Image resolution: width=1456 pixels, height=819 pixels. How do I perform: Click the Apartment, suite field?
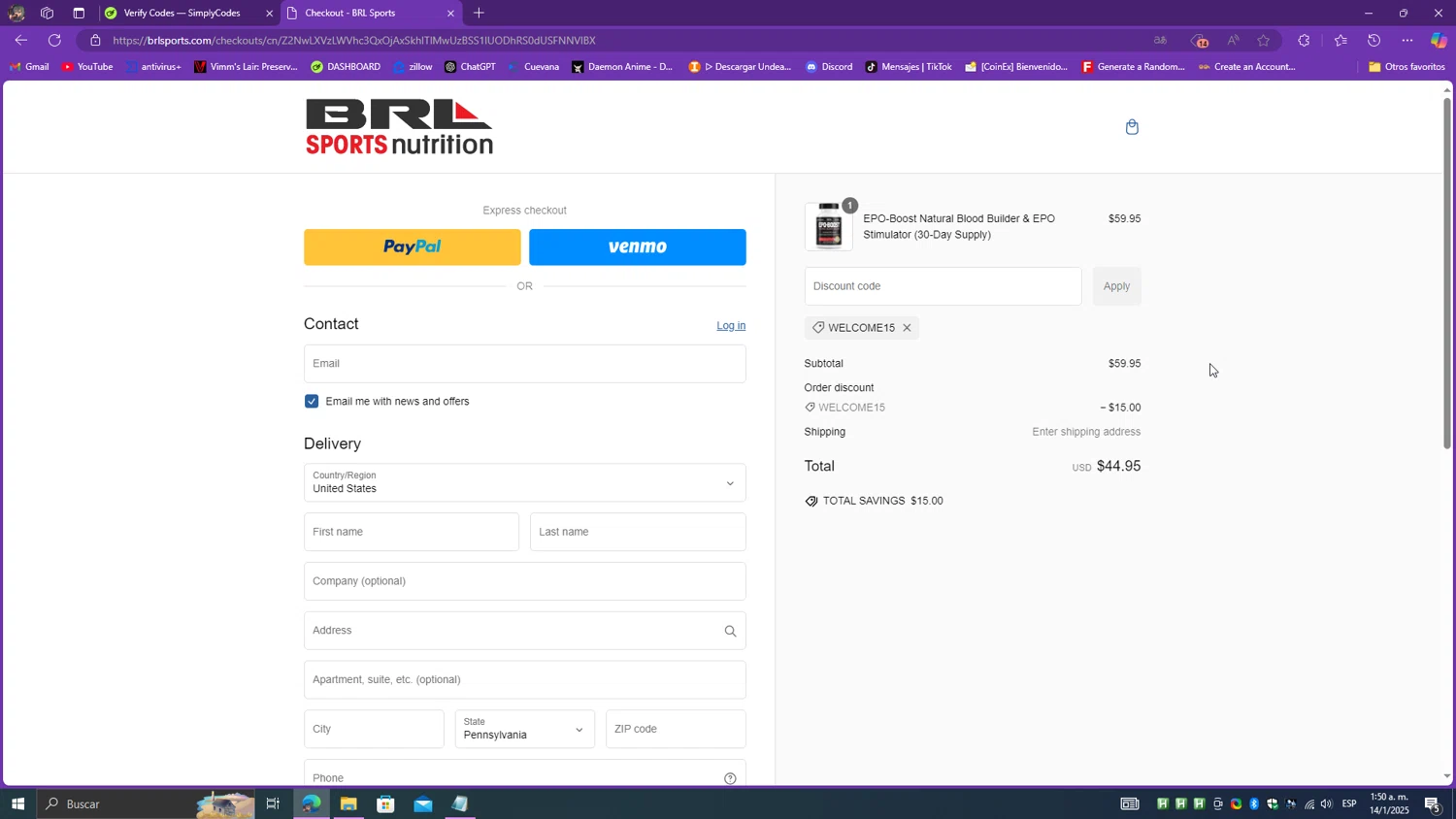[x=524, y=680]
